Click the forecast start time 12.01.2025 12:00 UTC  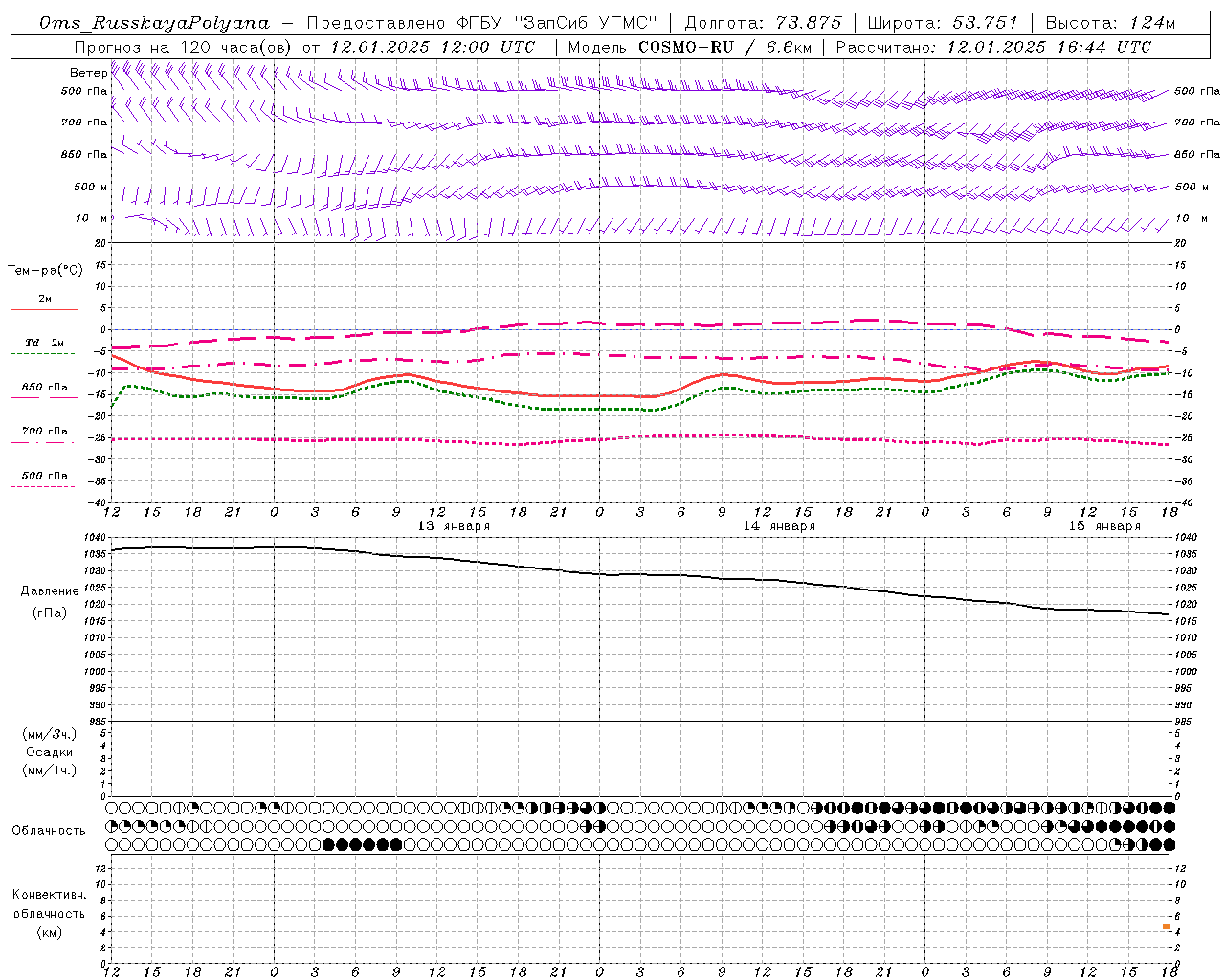[x=434, y=47]
